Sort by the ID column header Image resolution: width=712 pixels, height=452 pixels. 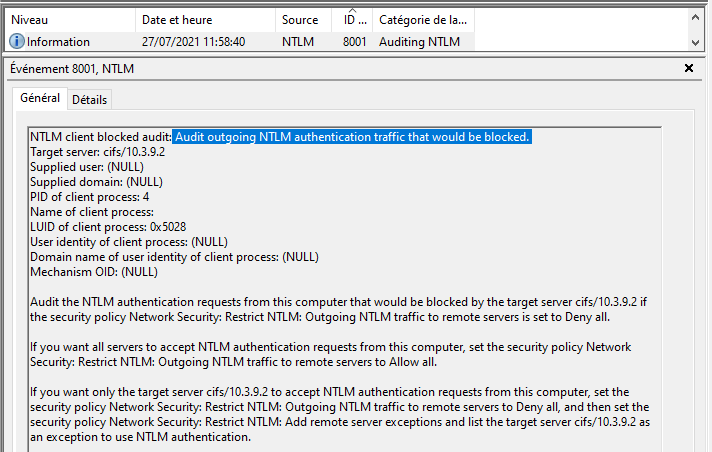click(352, 20)
